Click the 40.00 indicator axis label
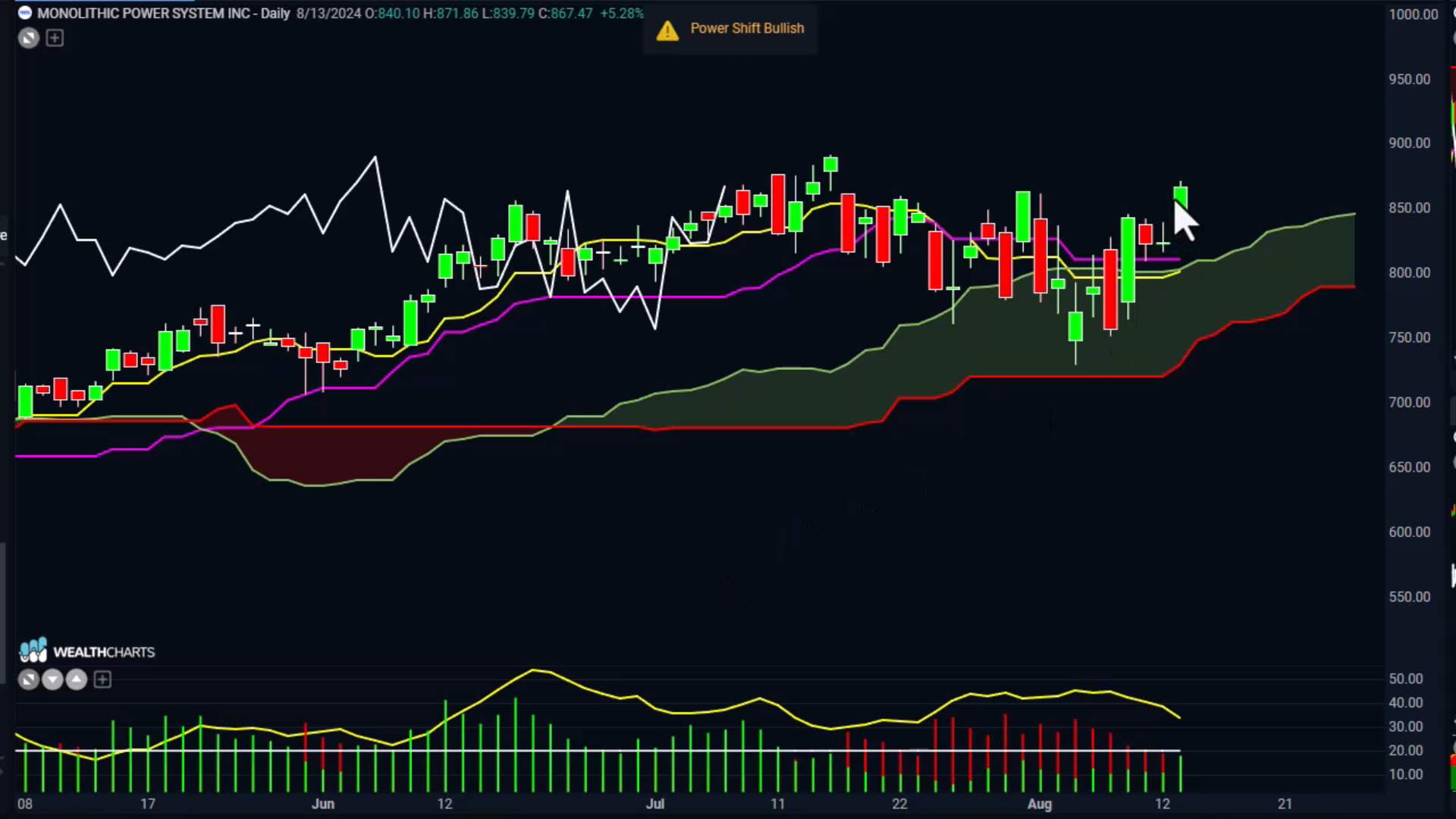The image size is (1456, 819). (1406, 703)
